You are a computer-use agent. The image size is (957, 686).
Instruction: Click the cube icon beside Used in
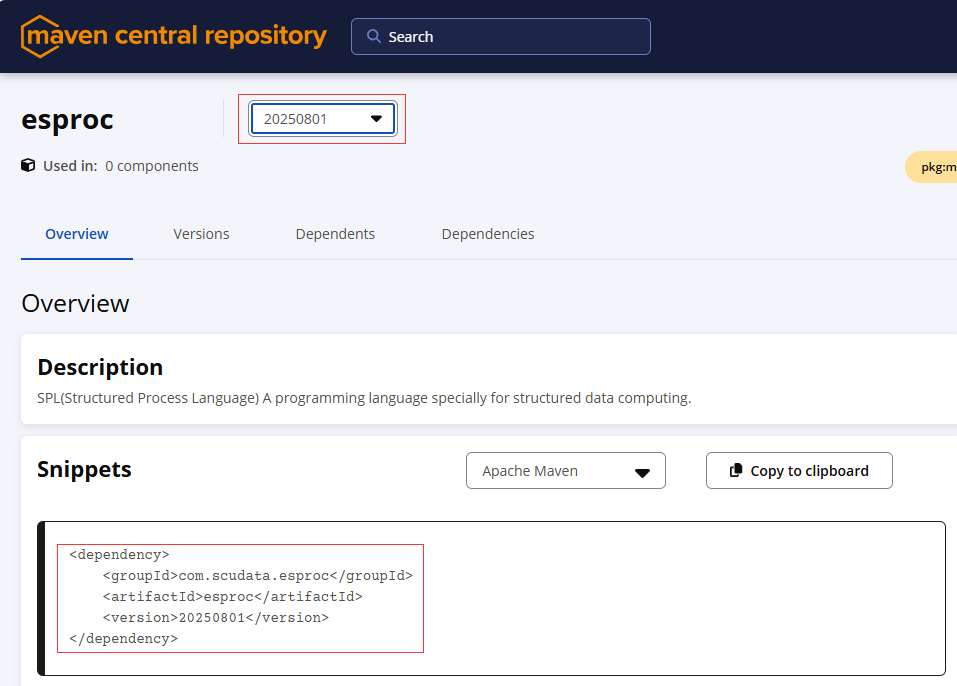click(28, 165)
